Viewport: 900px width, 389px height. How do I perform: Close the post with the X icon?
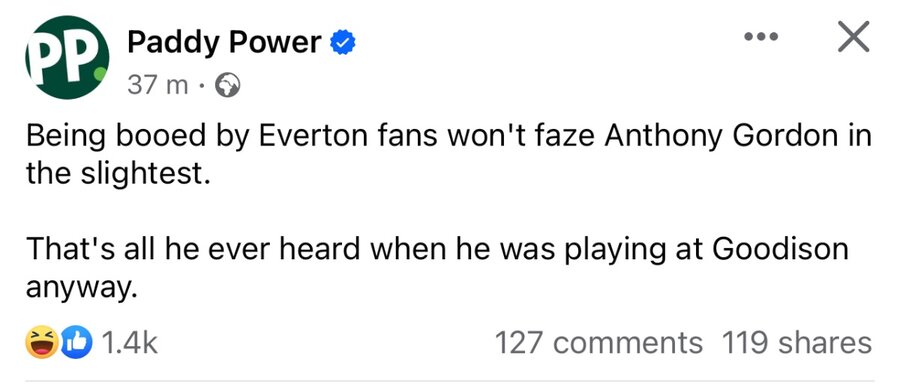coord(853,37)
